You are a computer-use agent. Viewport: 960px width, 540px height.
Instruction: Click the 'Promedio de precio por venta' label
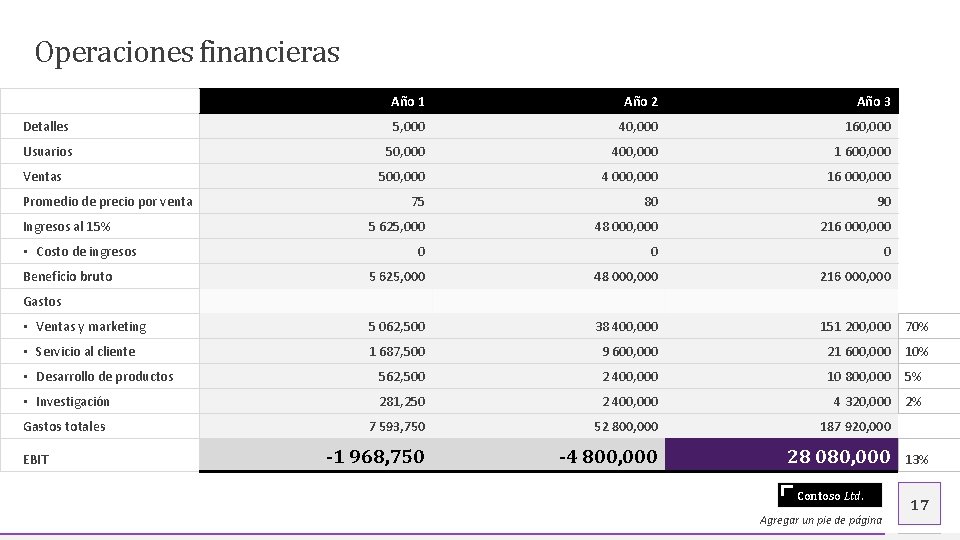[x=108, y=202]
